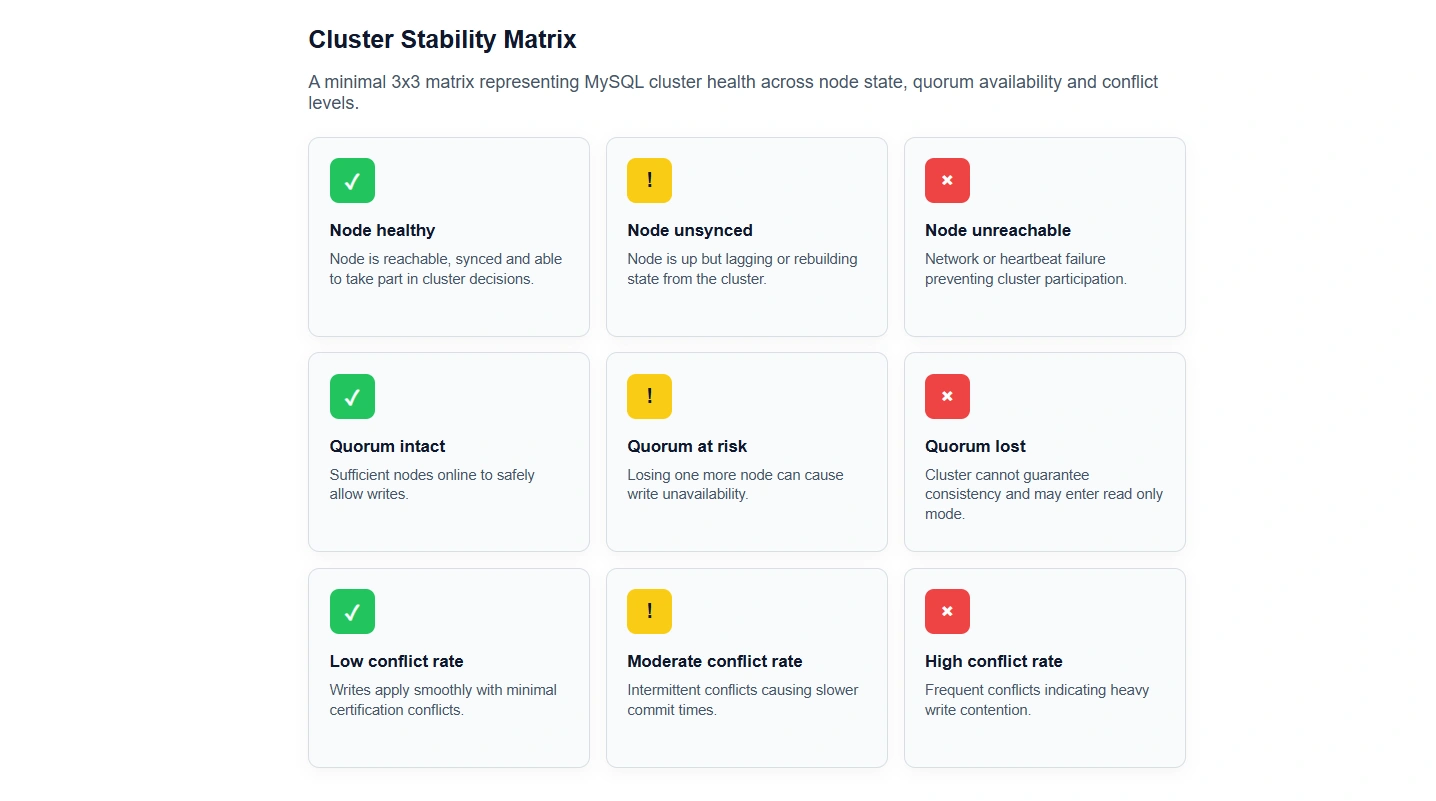The height and width of the screenshot is (801, 1436).
Task: Click the red X icon for Quorum lost
Action: [x=947, y=397]
